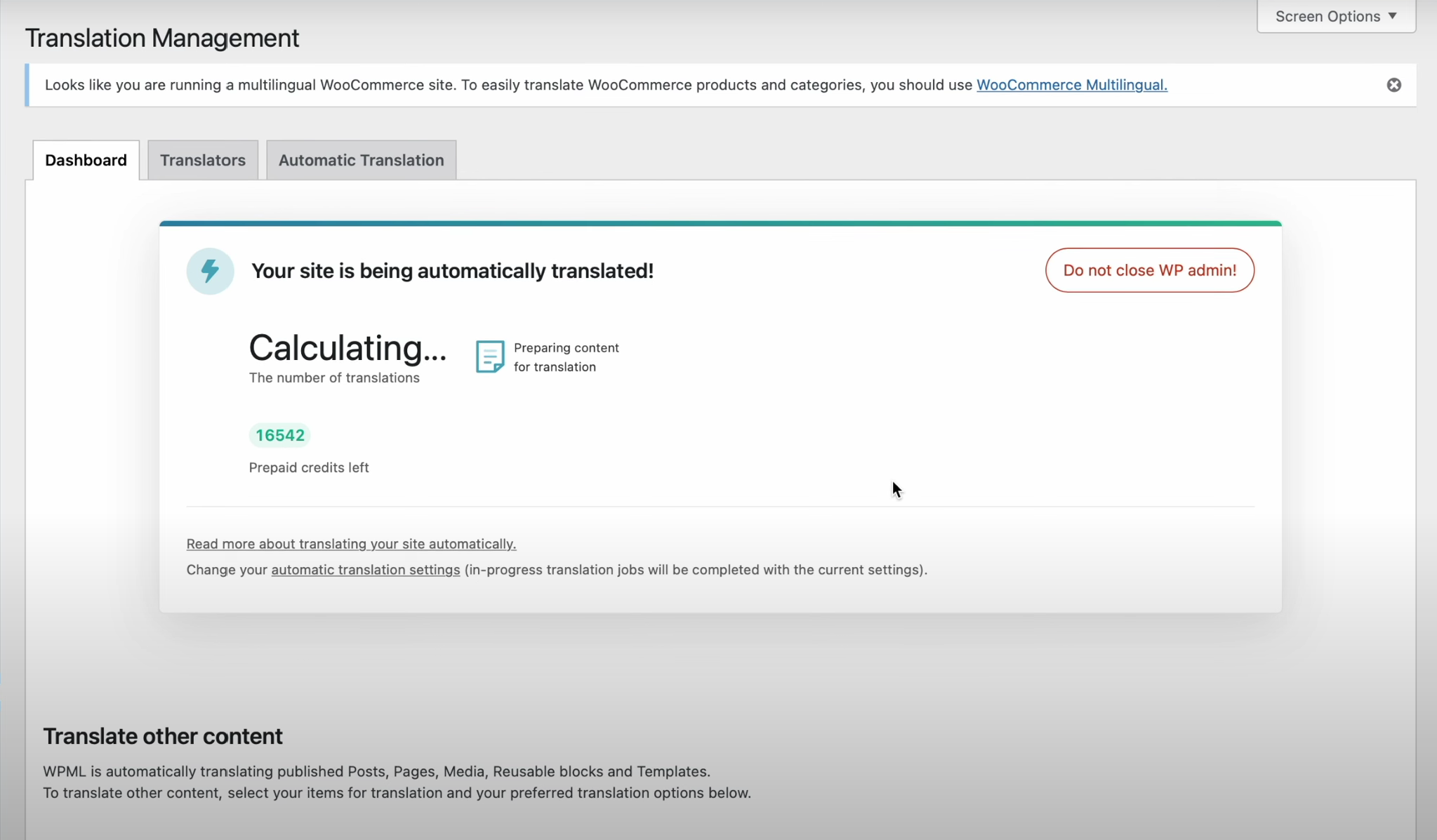Screen dimensions: 1437x840
Task: Click the Your site is being translated heading
Action: click(x=452, y=271)
